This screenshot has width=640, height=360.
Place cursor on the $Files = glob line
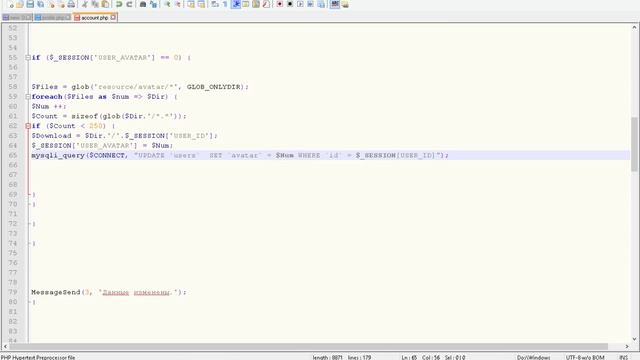140,87
